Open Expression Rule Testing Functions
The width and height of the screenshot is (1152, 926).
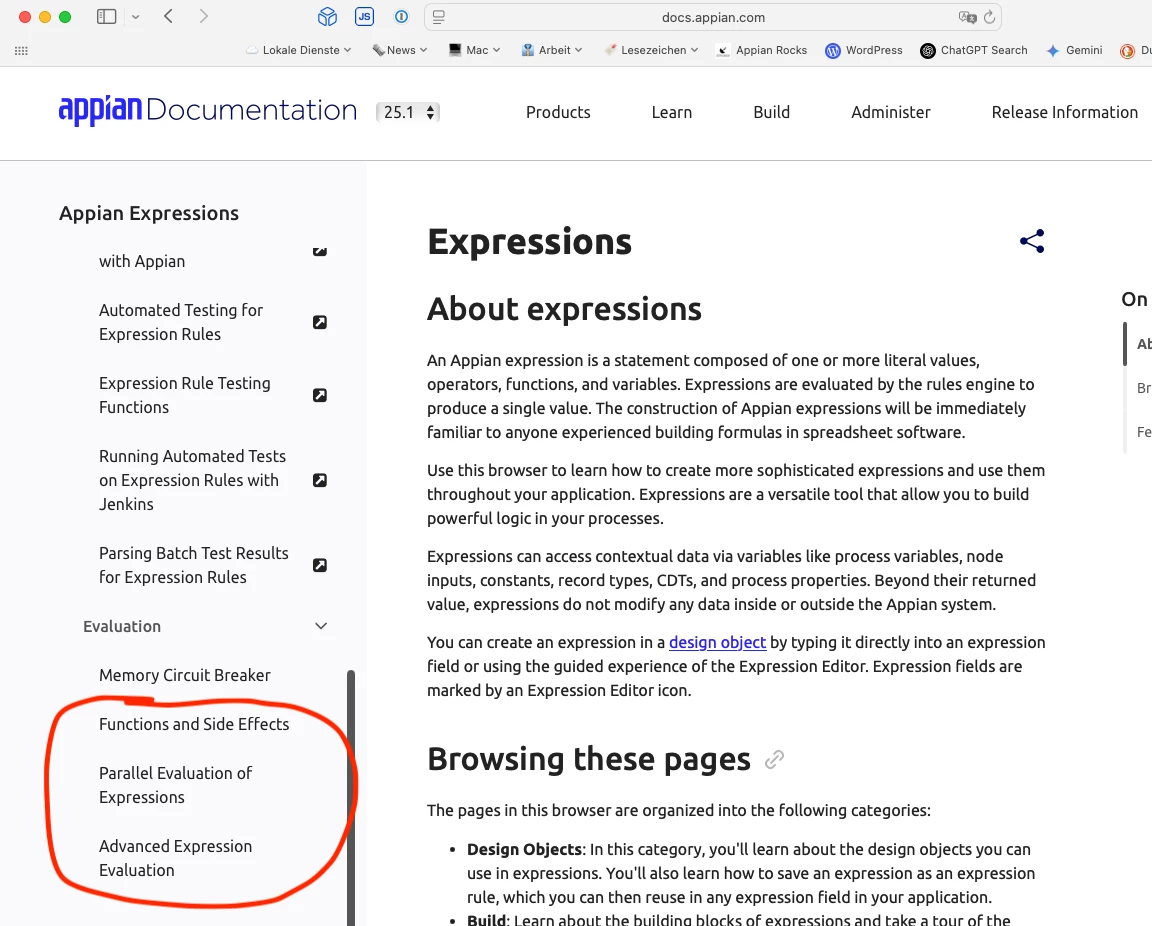(x=184, y=395)
